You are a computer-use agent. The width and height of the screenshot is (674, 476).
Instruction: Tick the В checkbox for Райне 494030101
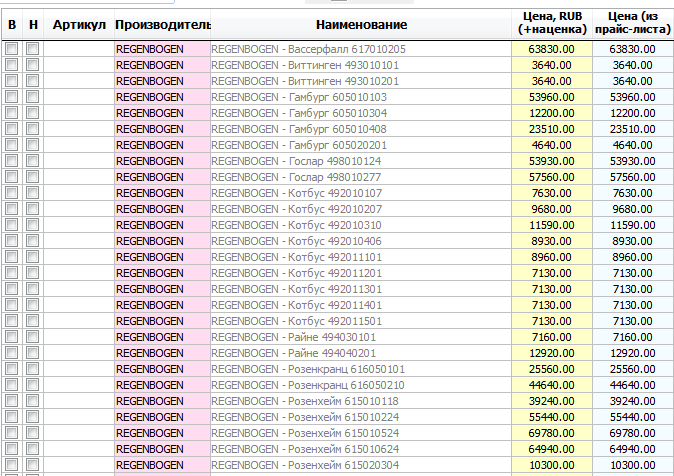click(x=12, y=337)
